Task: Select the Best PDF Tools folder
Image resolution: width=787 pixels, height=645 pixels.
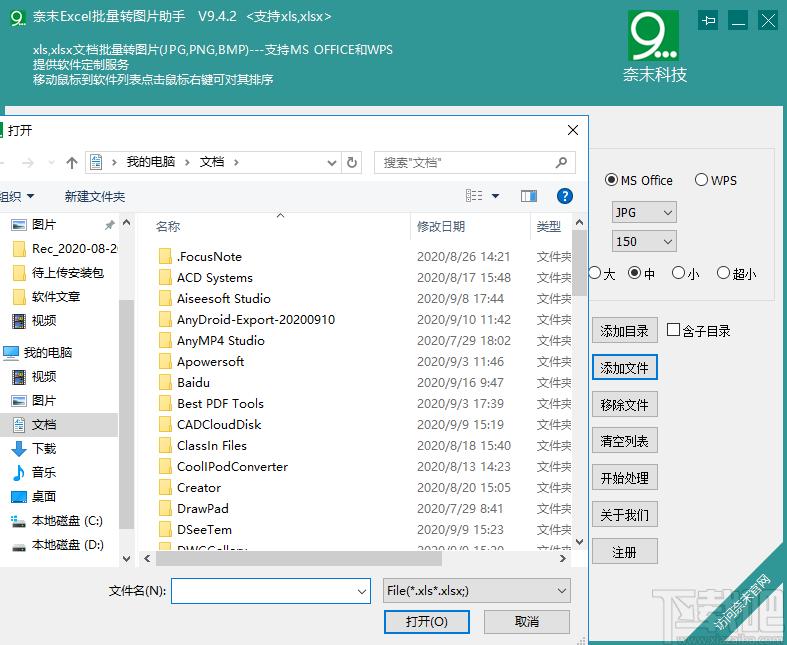Action: pos(211,404)
